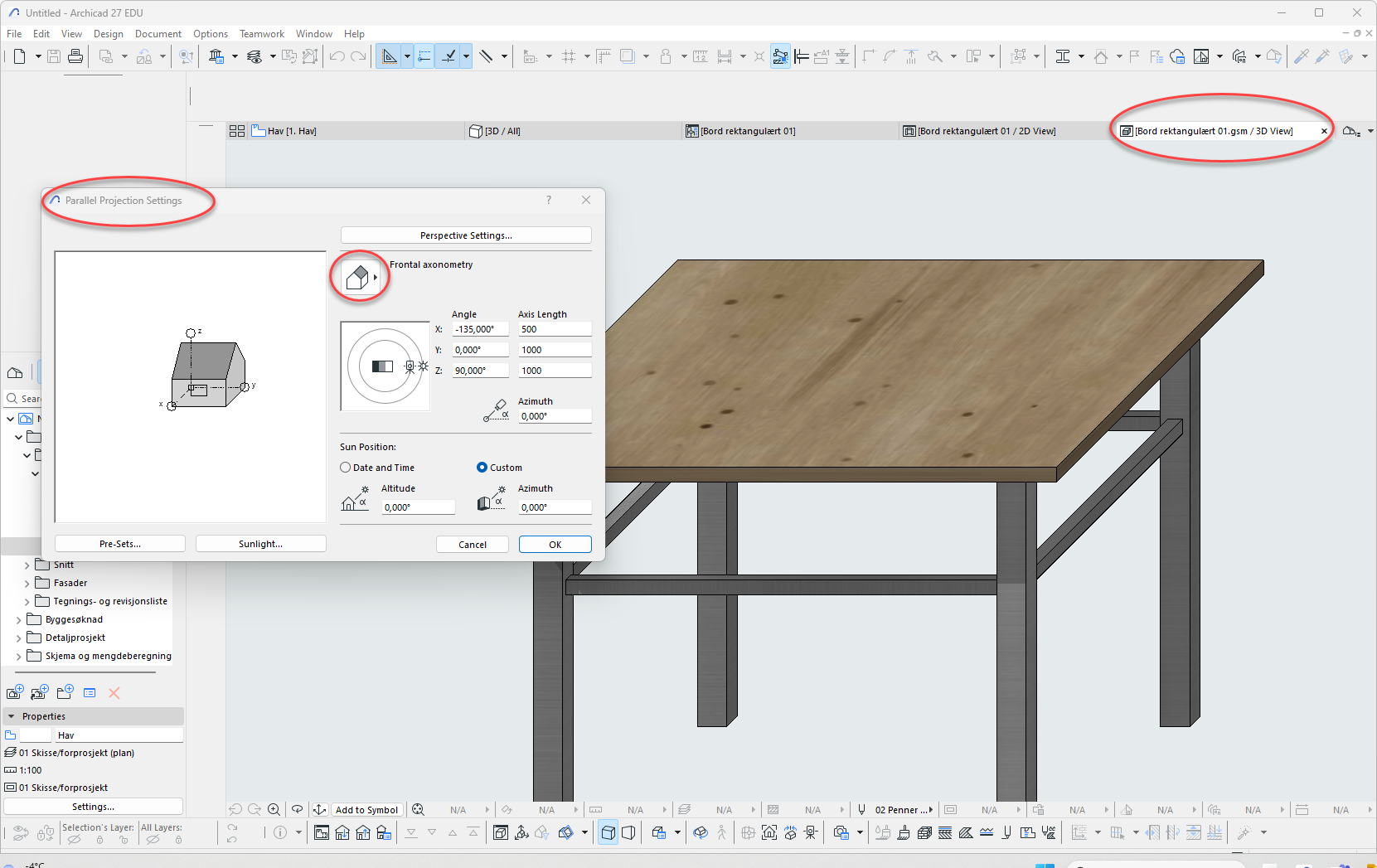Click the New document icon
1377x868 pixels.
(x=19, y=56)
